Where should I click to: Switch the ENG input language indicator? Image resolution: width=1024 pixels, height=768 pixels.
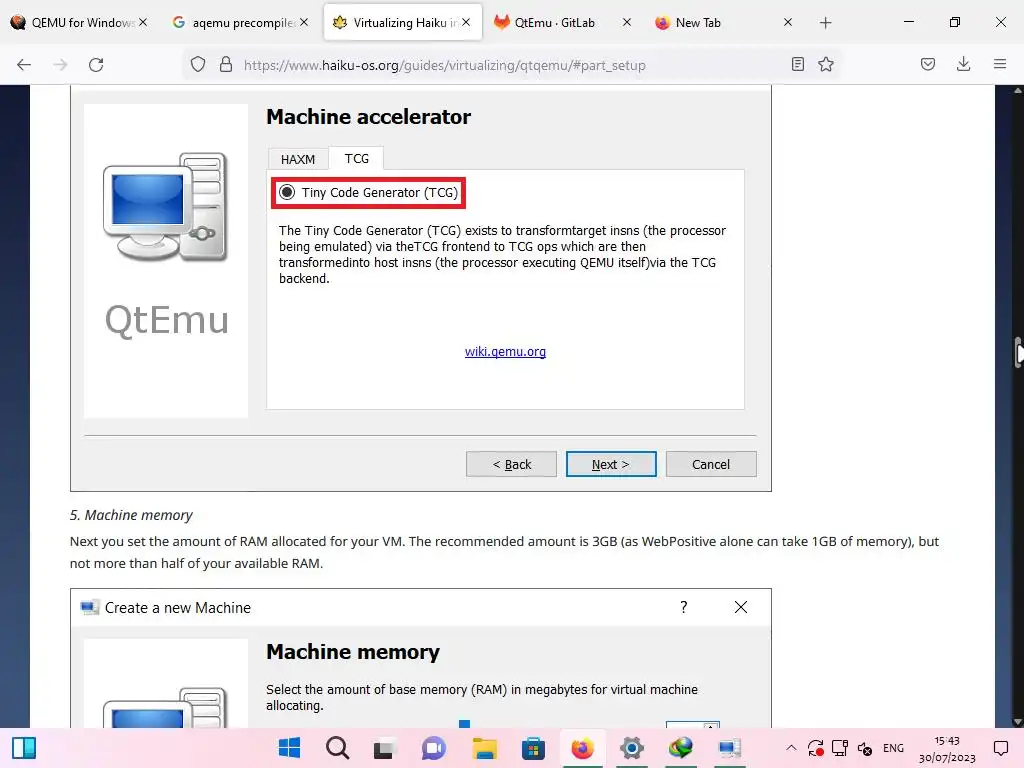893,748
